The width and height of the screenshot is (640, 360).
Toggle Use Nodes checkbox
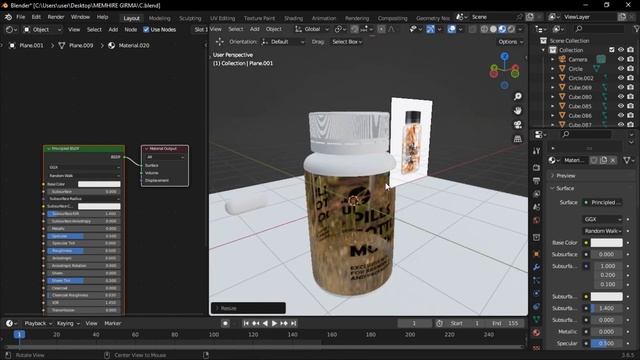coord(146,29)
